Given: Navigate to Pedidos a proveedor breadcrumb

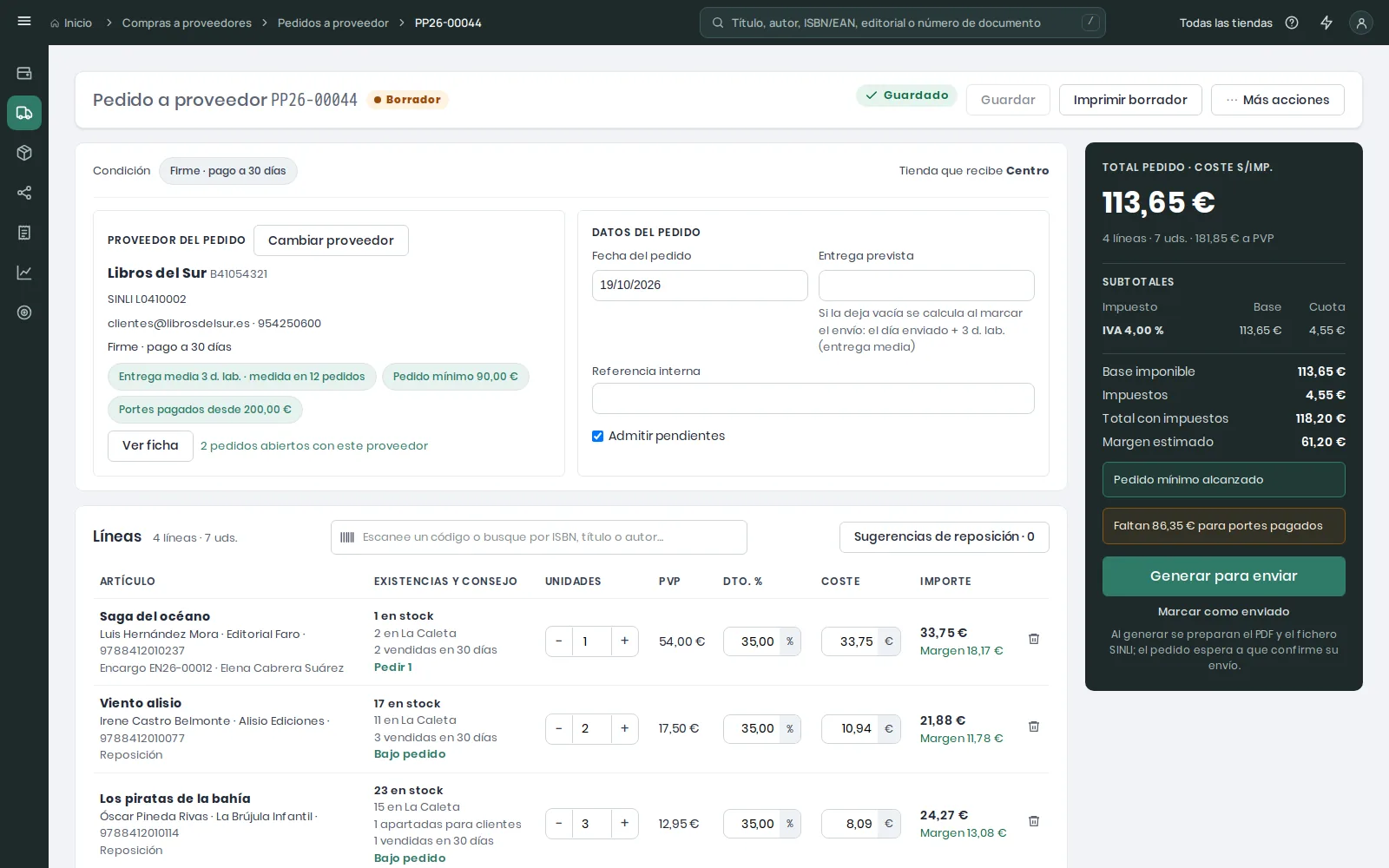Looking at the screenshot, I should tap(333, 23).
